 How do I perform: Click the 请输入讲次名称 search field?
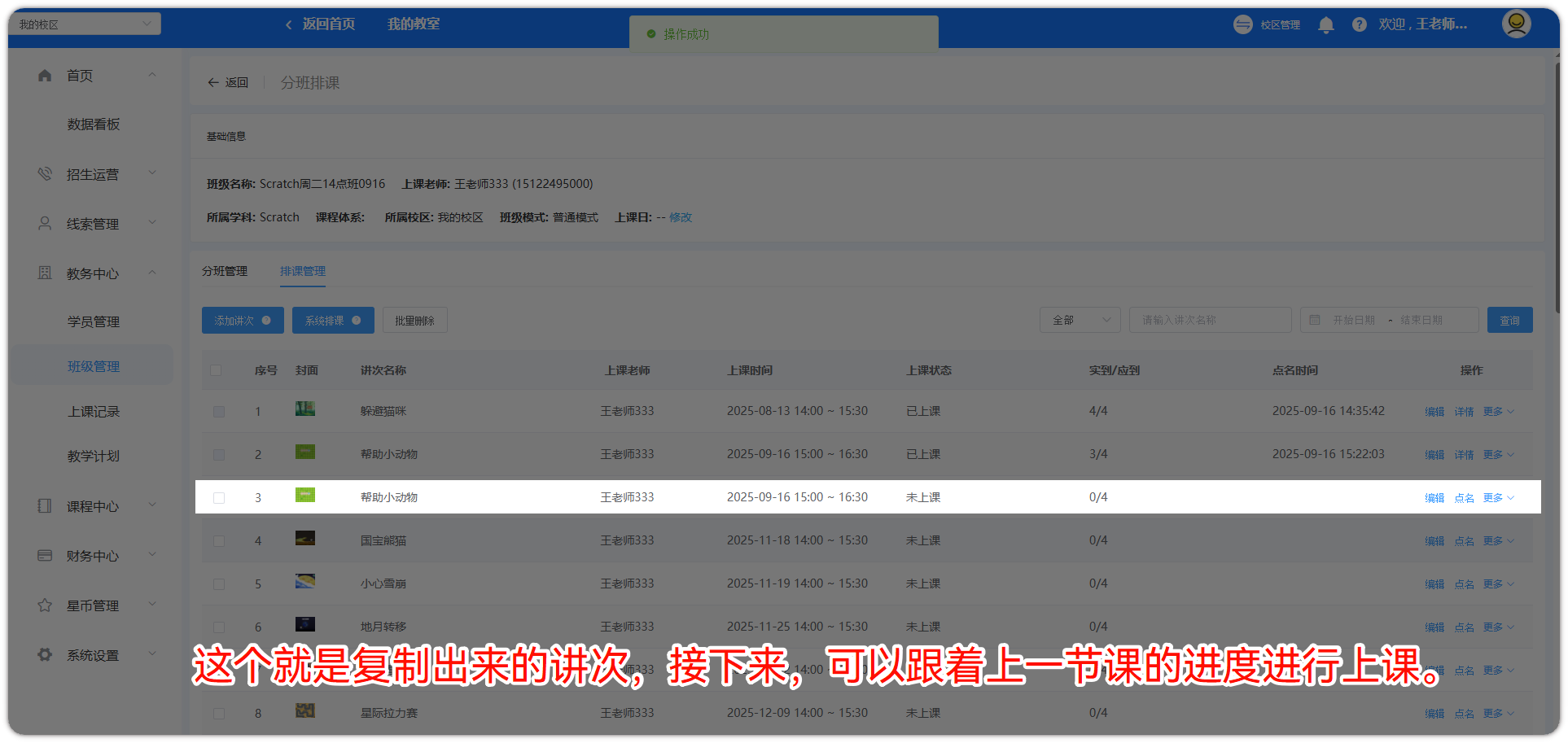1210,320
